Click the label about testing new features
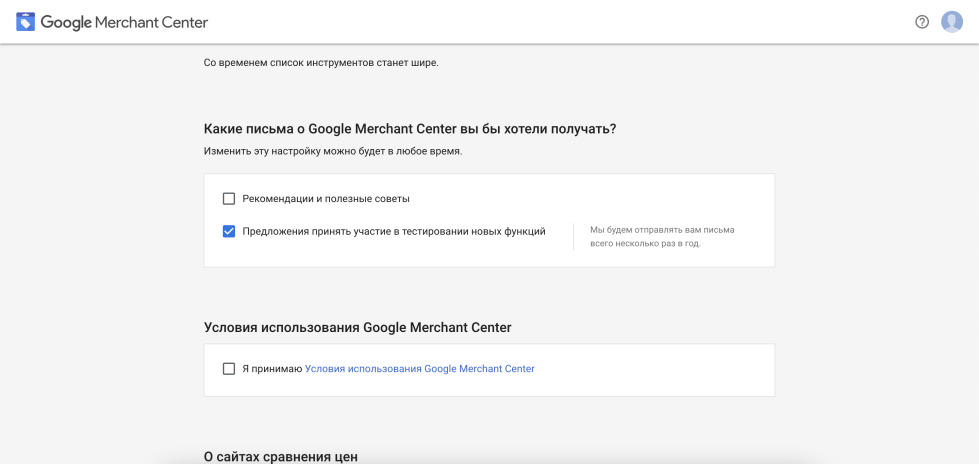Viewport: 979px width, 464px height. 394,232
